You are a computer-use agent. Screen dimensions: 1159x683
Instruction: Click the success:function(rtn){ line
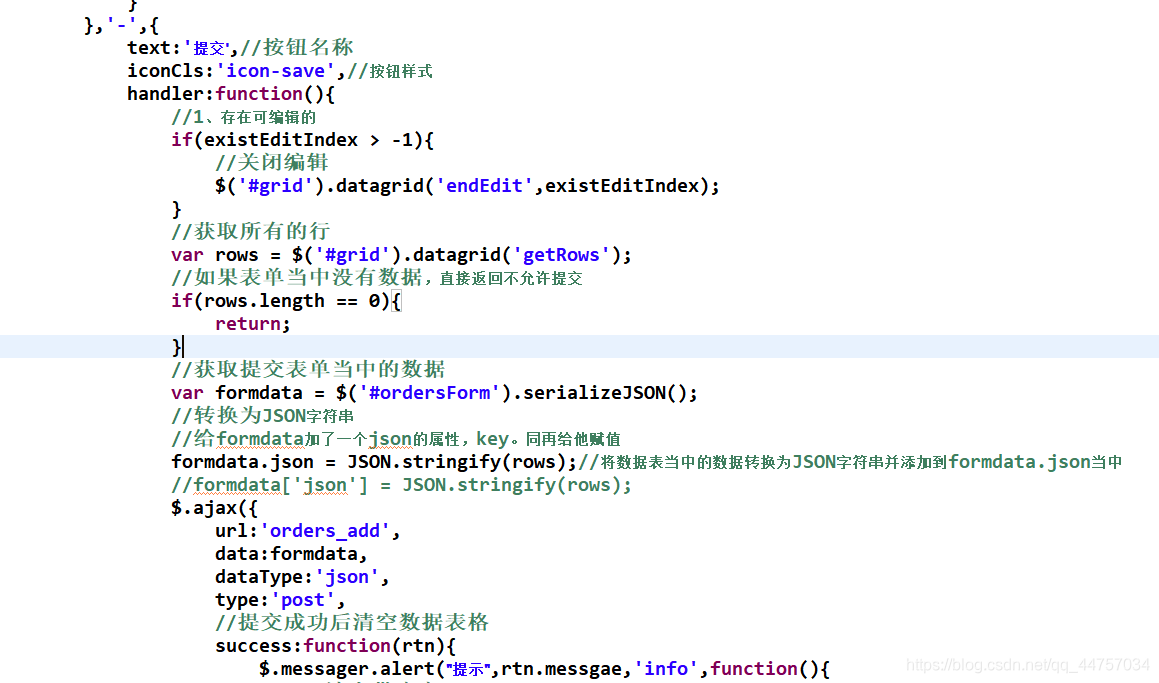point(336,646)
